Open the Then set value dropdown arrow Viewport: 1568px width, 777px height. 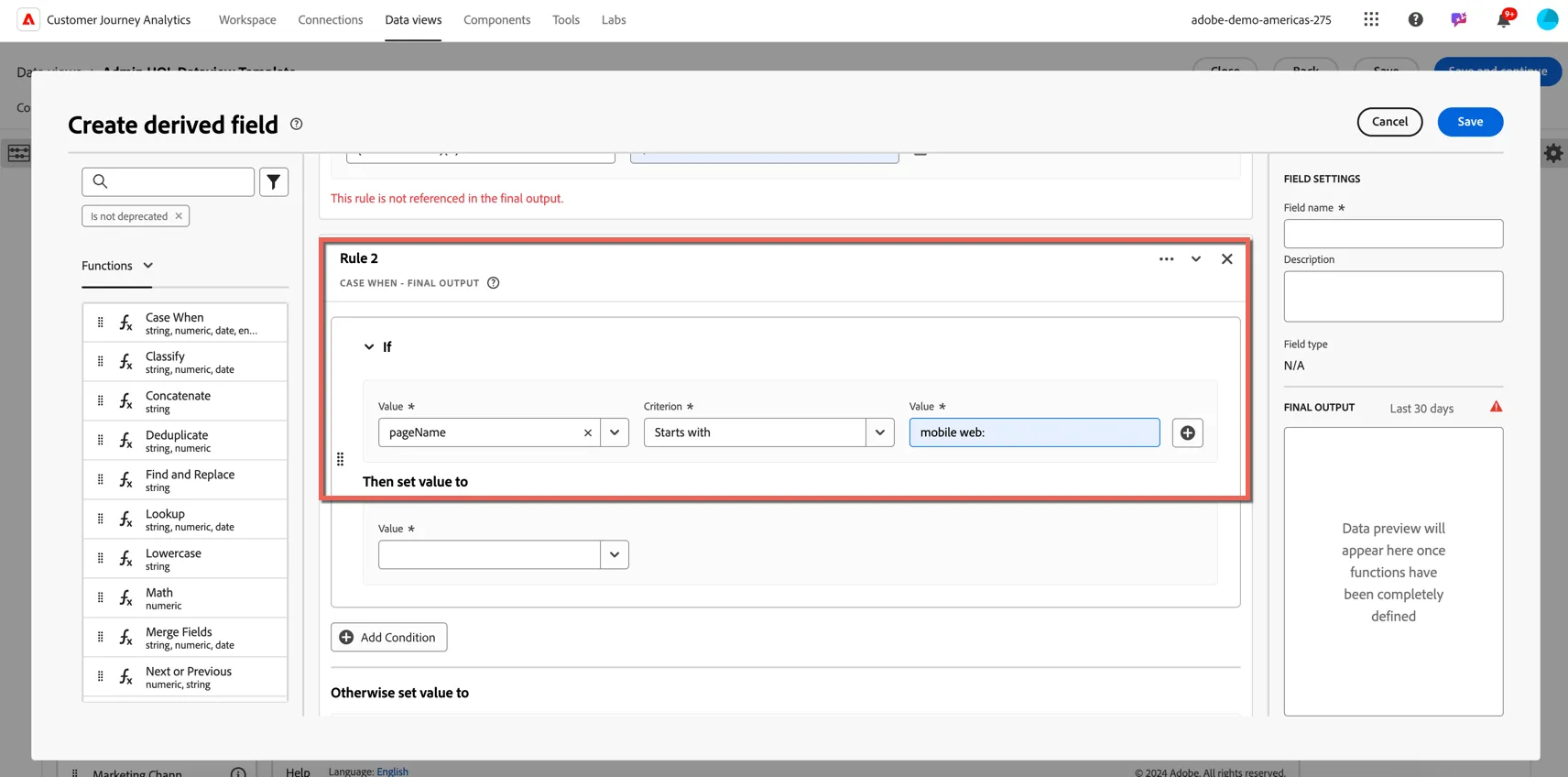pos(615,554)
